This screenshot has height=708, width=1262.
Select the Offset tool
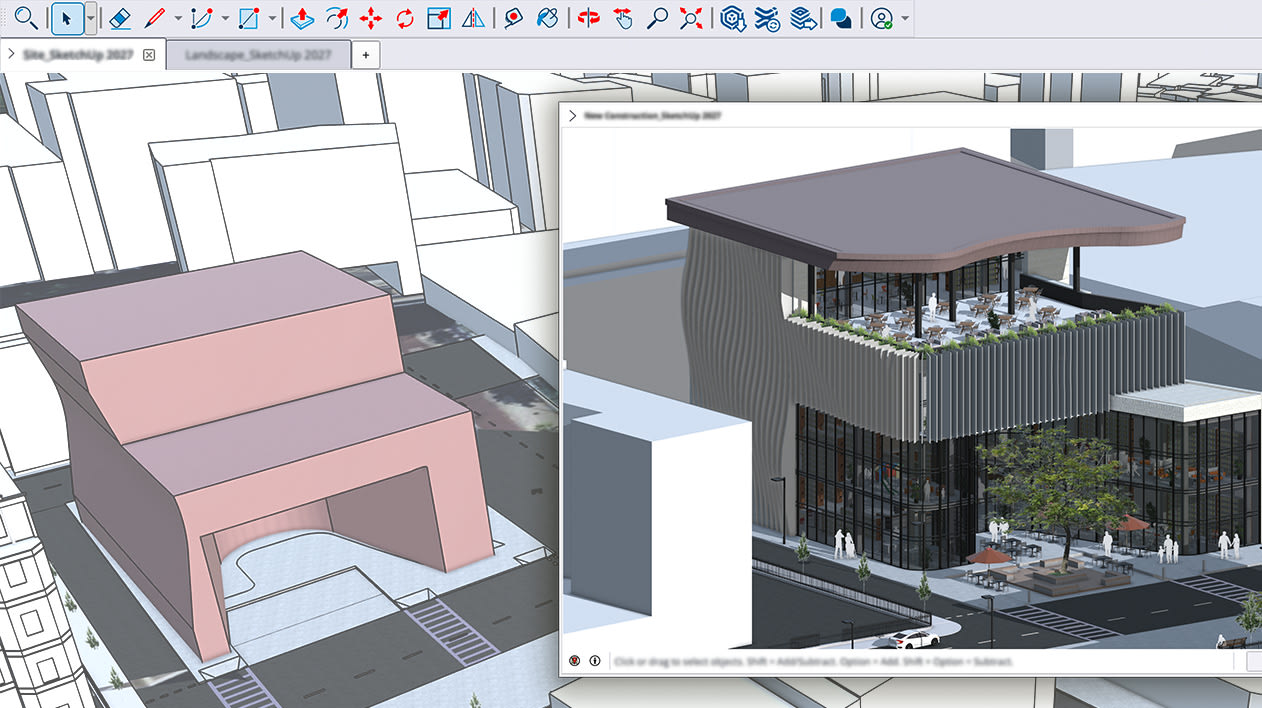337,18
